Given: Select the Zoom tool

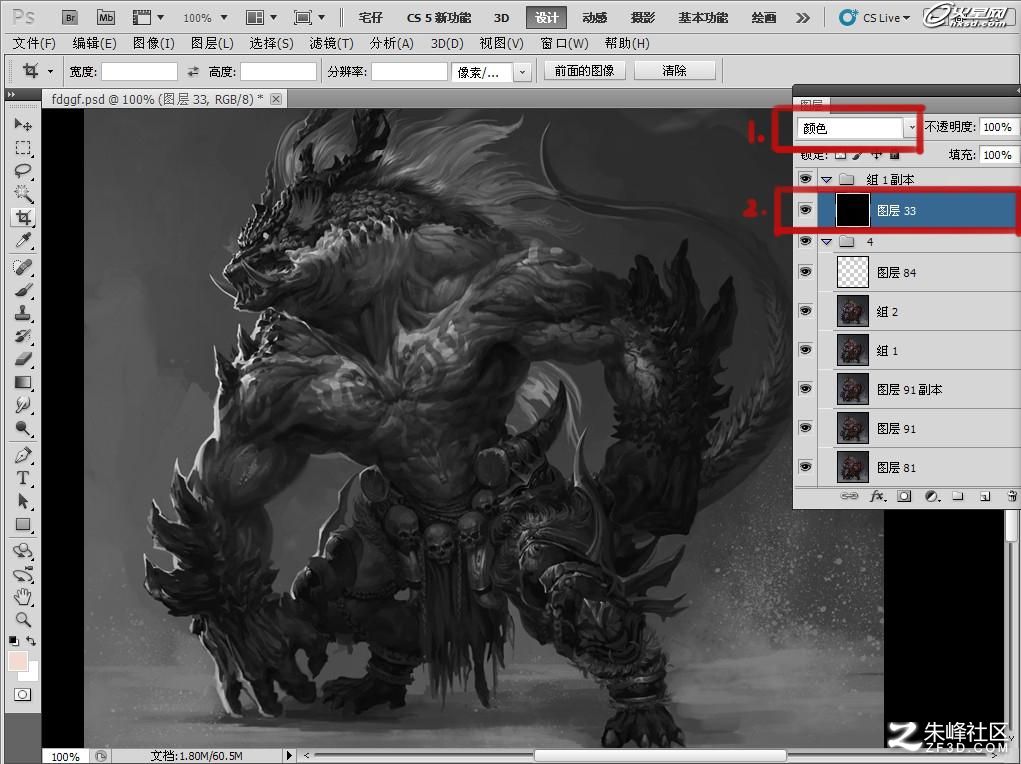Looking at the screenshot, I should tap(23, 619).
